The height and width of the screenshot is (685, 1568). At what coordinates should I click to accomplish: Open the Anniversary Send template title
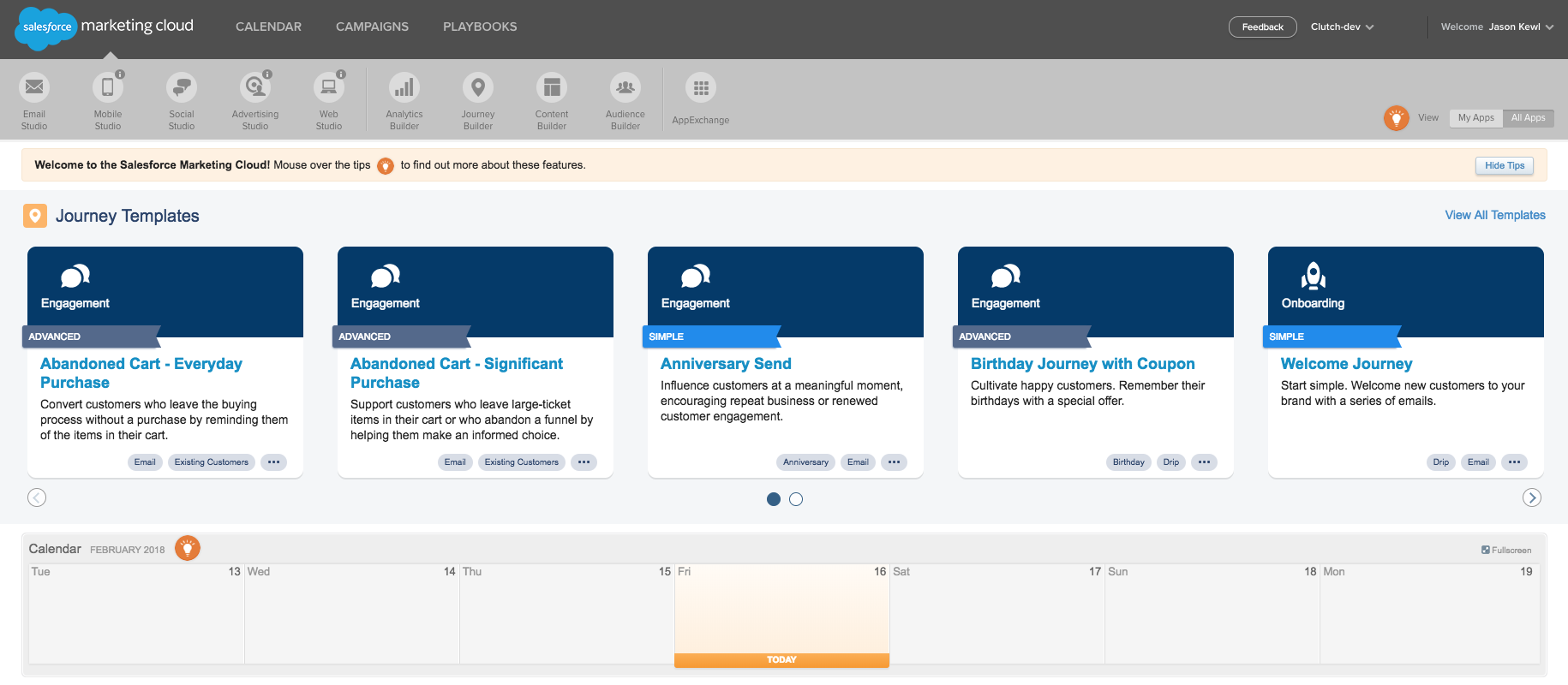click(726, 364)
